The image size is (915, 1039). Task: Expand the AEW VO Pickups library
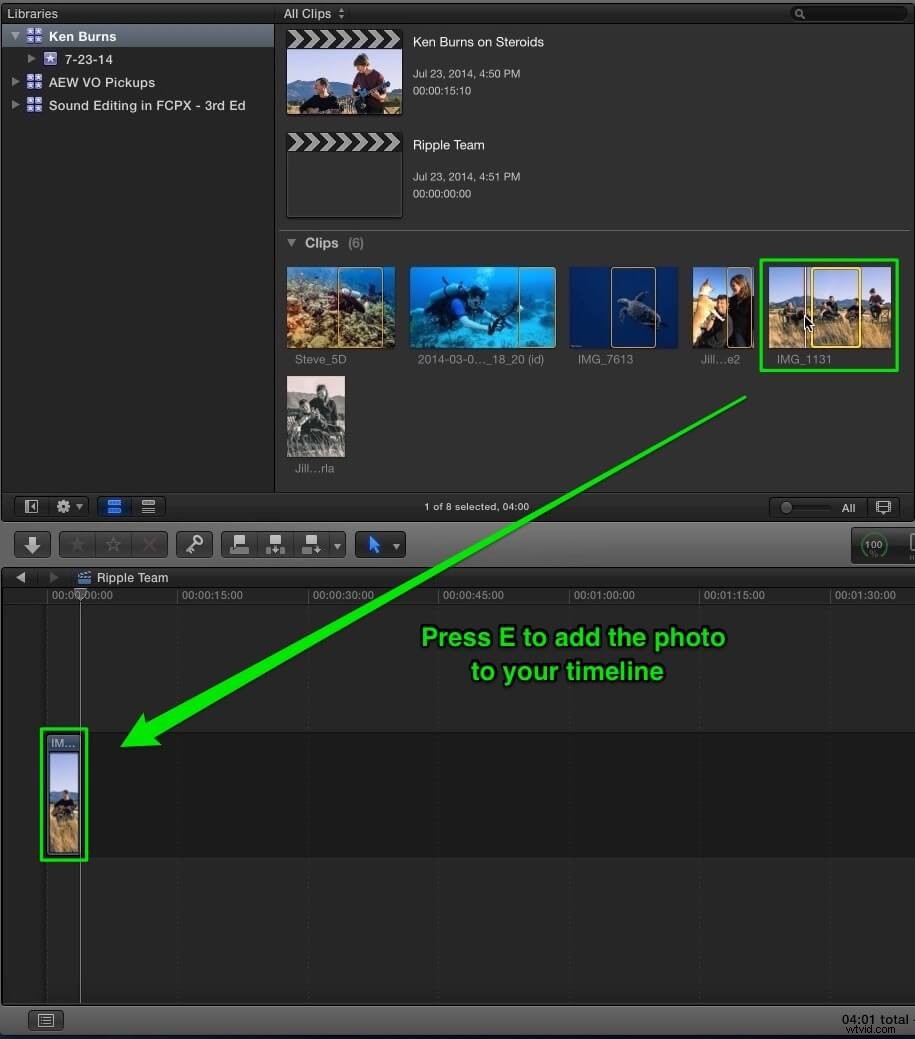[x=14, y=82]
